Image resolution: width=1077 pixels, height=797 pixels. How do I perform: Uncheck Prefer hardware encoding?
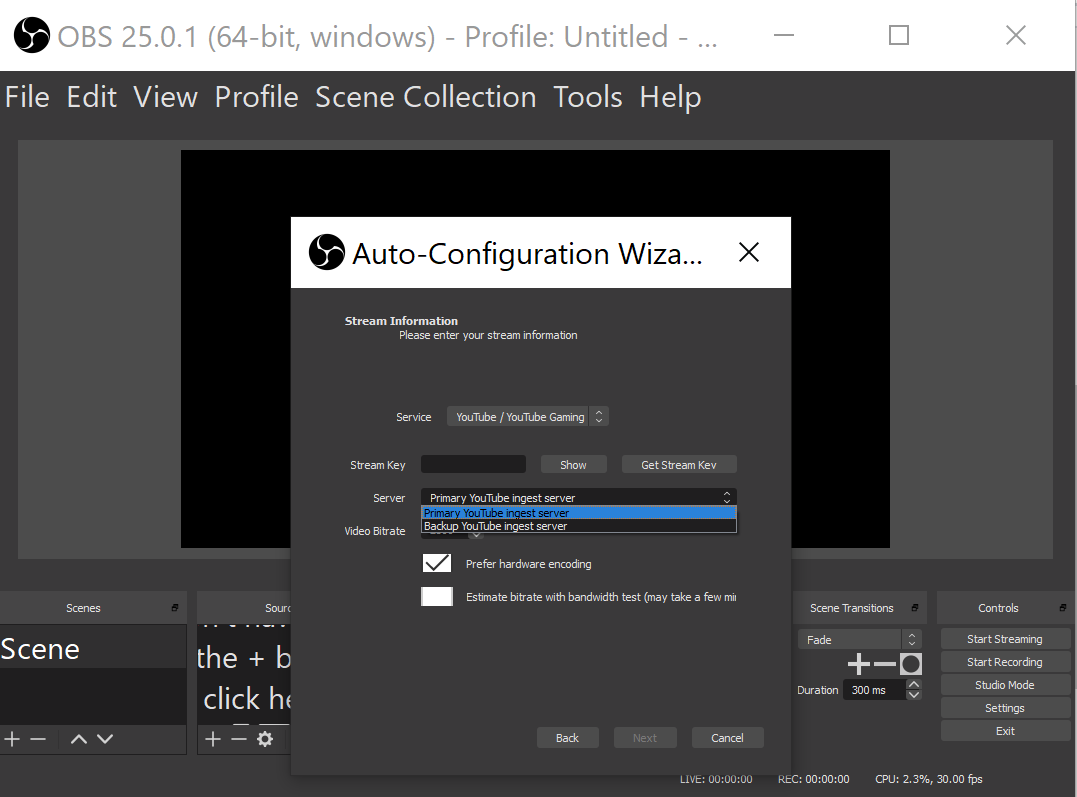pos(437,563)
